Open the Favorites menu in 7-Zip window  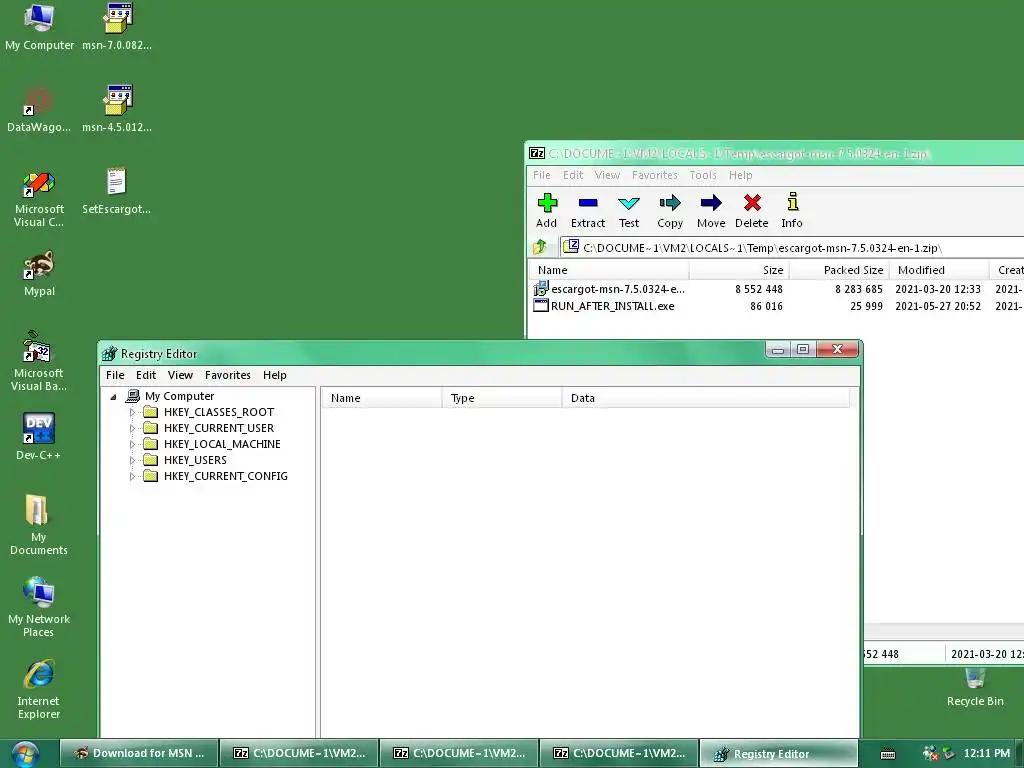654,175
